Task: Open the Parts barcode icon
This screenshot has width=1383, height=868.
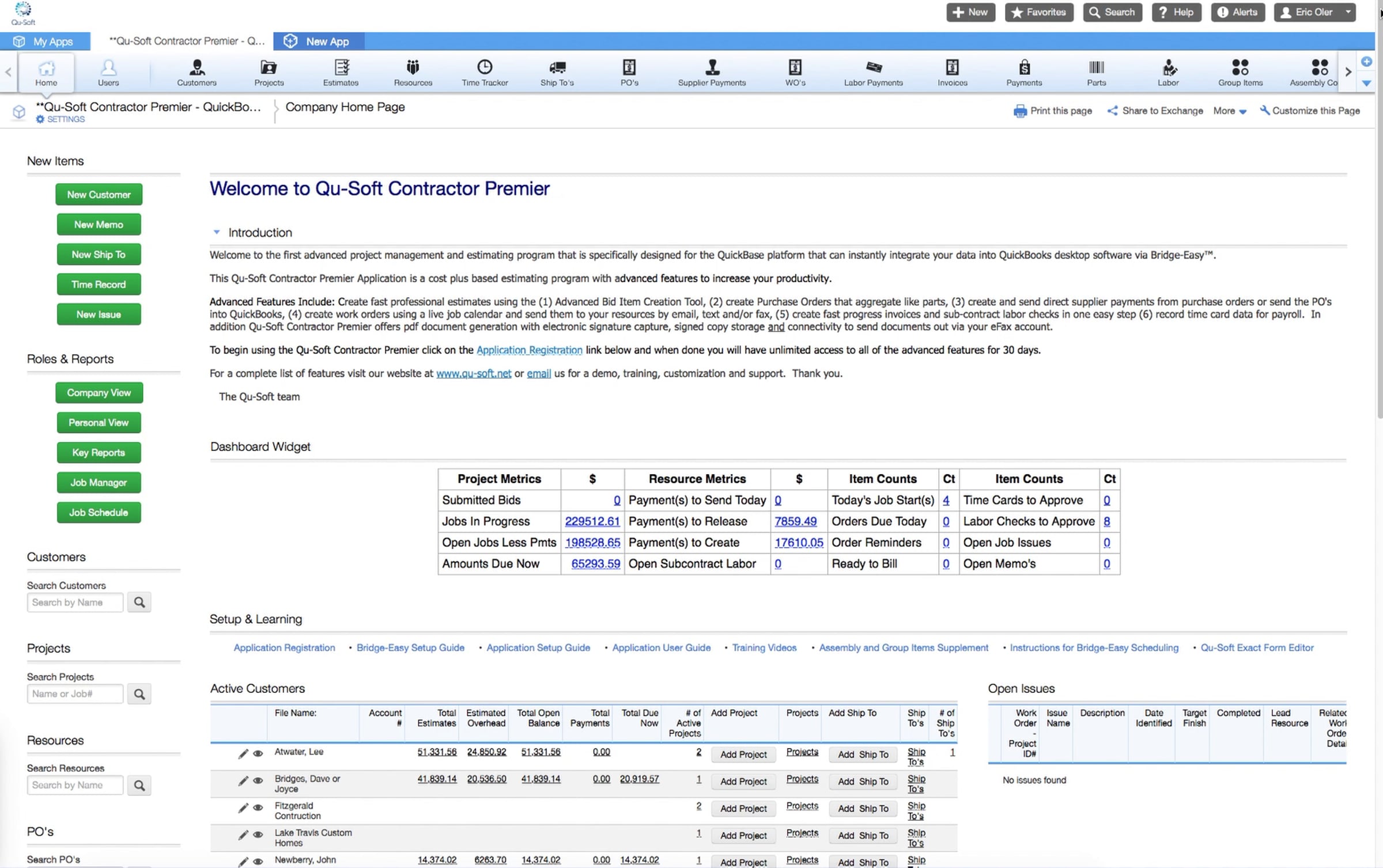Action: 1096,67
